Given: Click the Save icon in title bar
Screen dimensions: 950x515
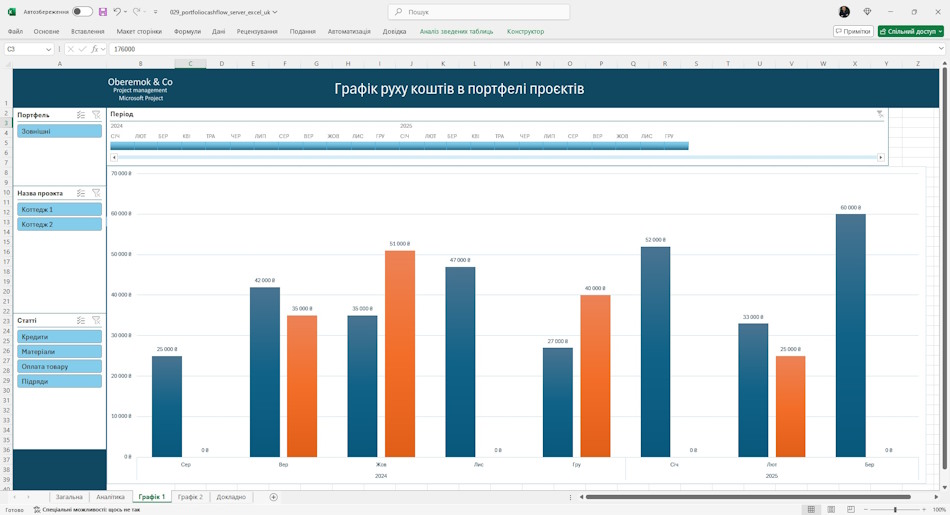Looking at the screenshot, I should point(102,12).
